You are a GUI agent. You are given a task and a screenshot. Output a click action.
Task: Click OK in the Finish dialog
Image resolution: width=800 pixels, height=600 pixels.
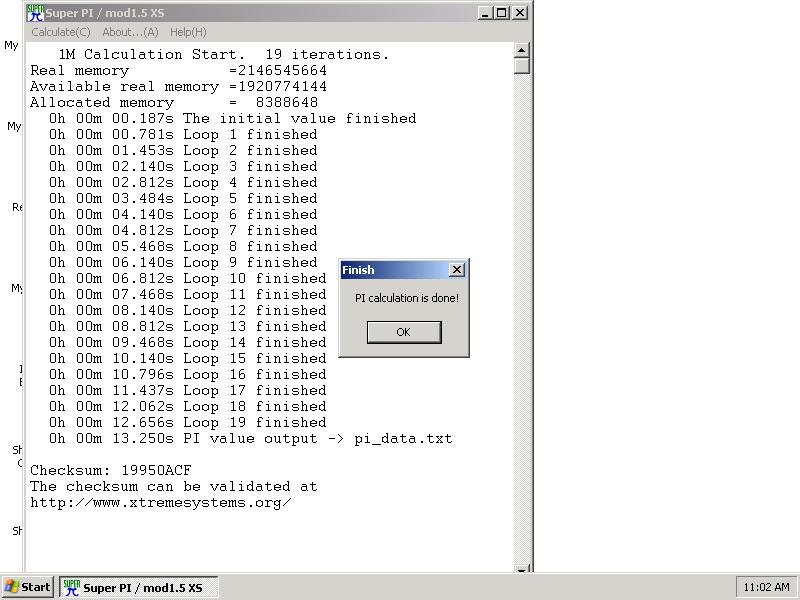coord(404,332)
